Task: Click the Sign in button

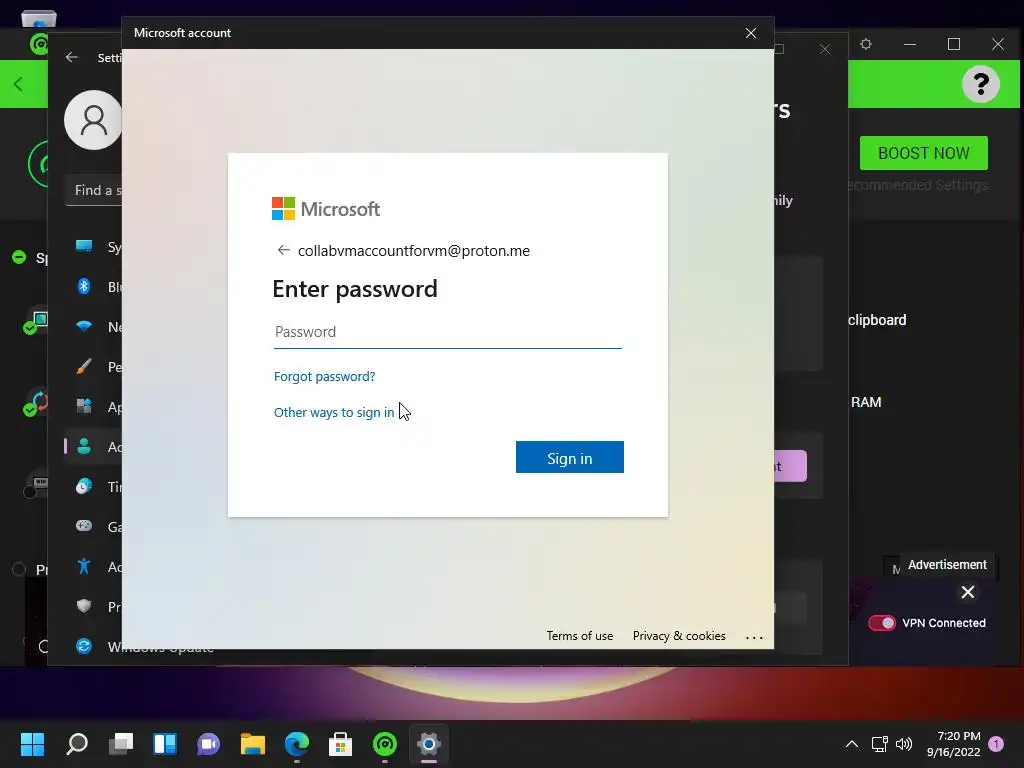Action: [x=569, y=458]
